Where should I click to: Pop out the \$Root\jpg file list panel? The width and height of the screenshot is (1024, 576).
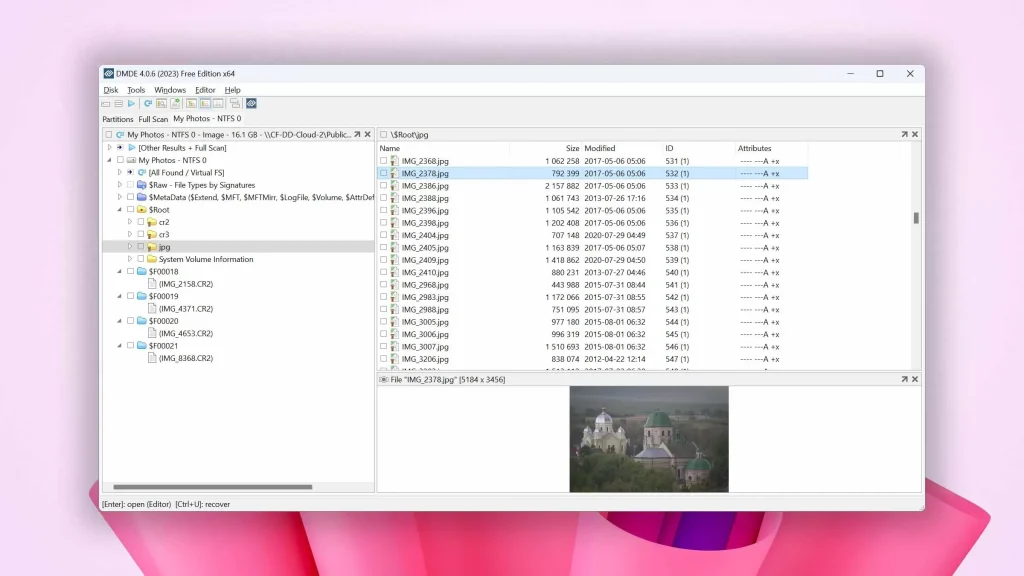[x=904, y=135]
